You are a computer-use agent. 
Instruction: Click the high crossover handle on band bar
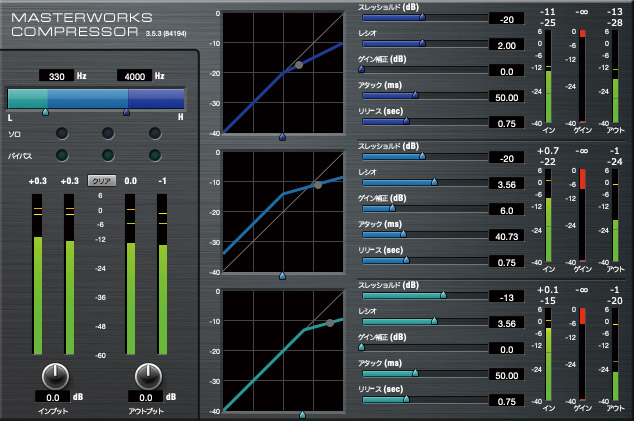pyautogui.click(x=127, y=112)
